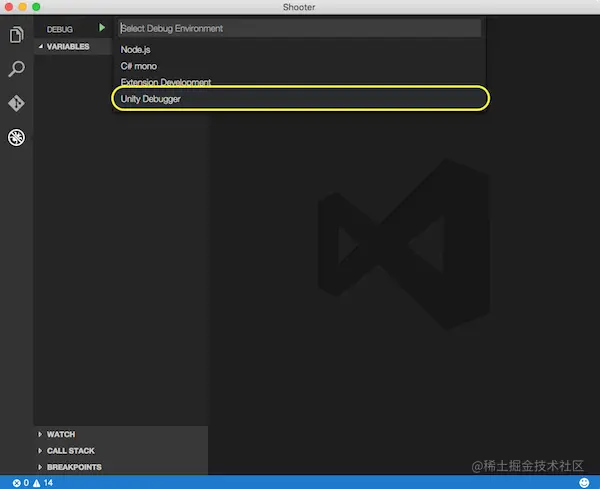Choose Node.js debug environment
600x489 pixels.
[300, 50]
